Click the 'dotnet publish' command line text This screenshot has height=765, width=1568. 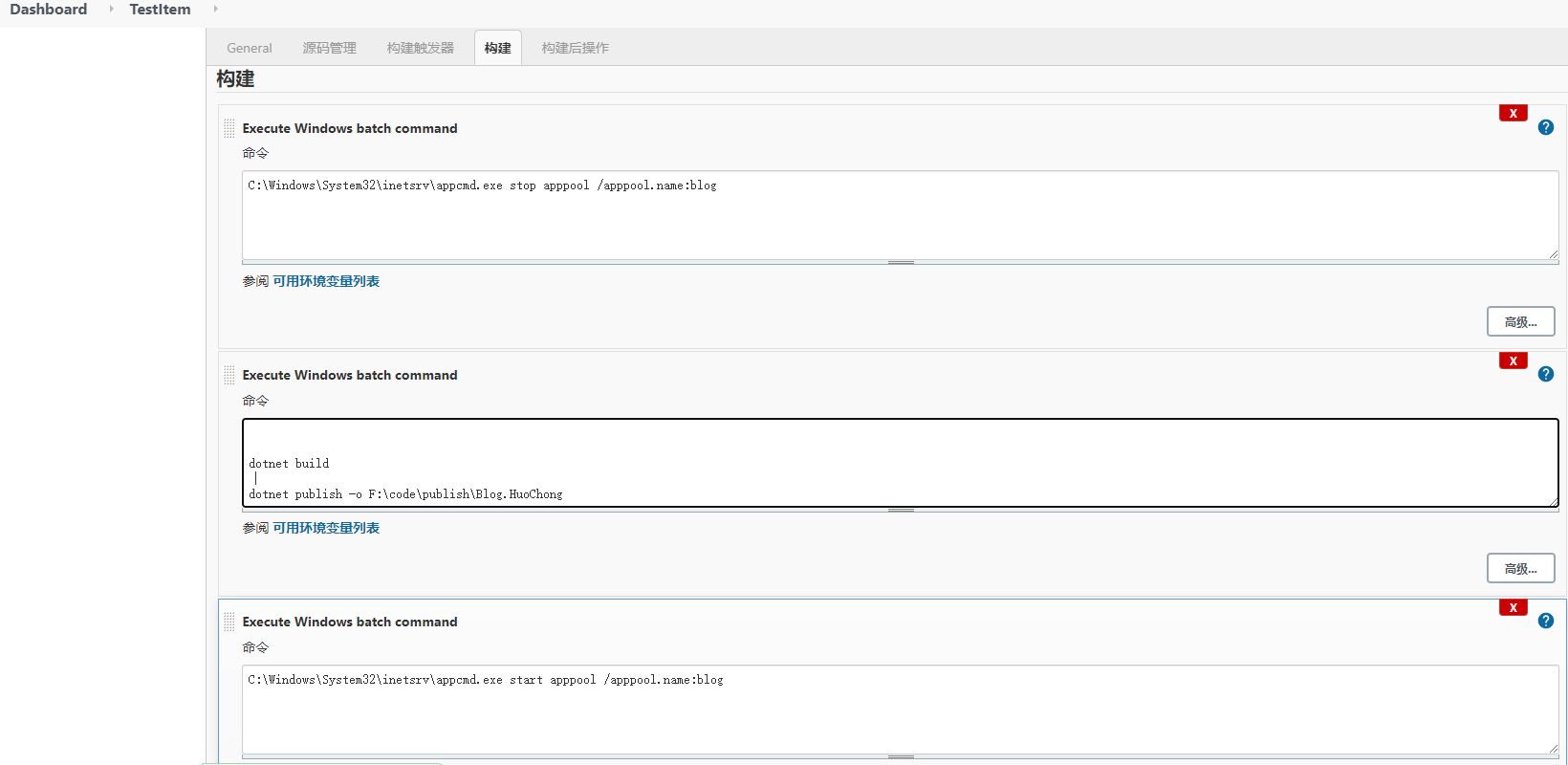[405, 494]
